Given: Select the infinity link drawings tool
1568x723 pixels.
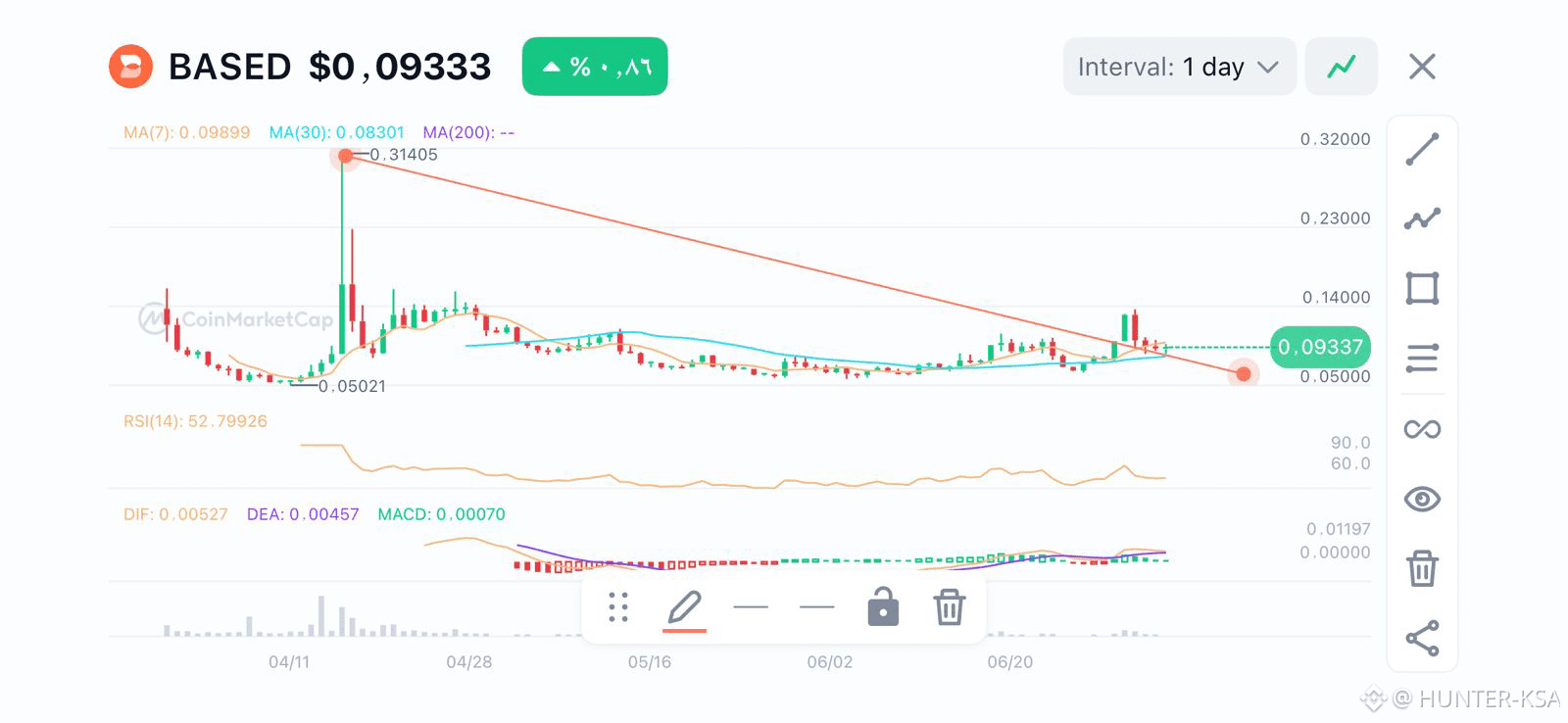Looking at the screenshot, I should (1422, 429).
